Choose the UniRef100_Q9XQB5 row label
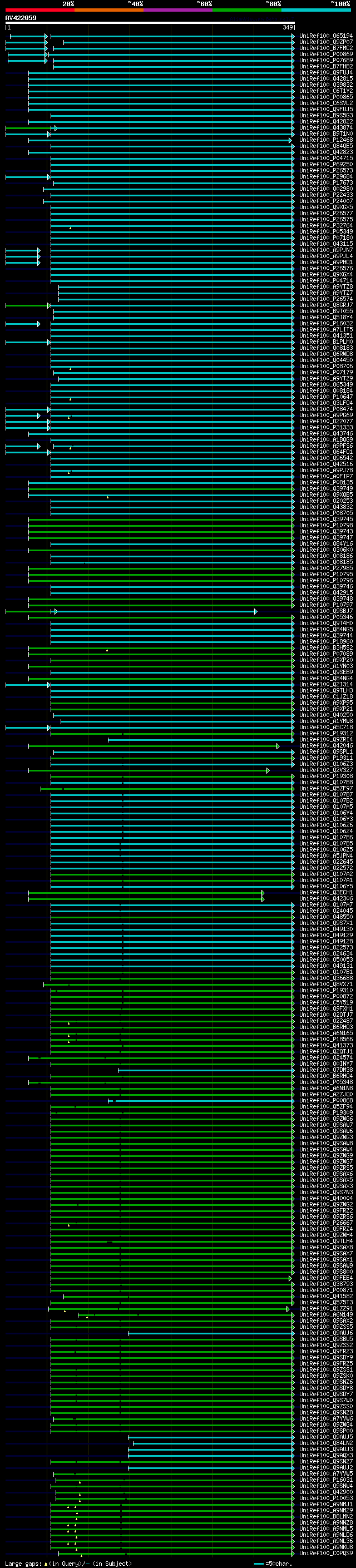 [x=326, y=495]
